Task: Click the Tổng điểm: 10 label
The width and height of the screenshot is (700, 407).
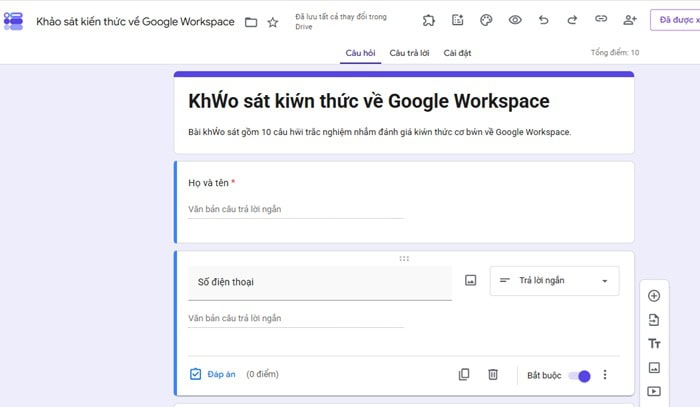Action: 615,53
